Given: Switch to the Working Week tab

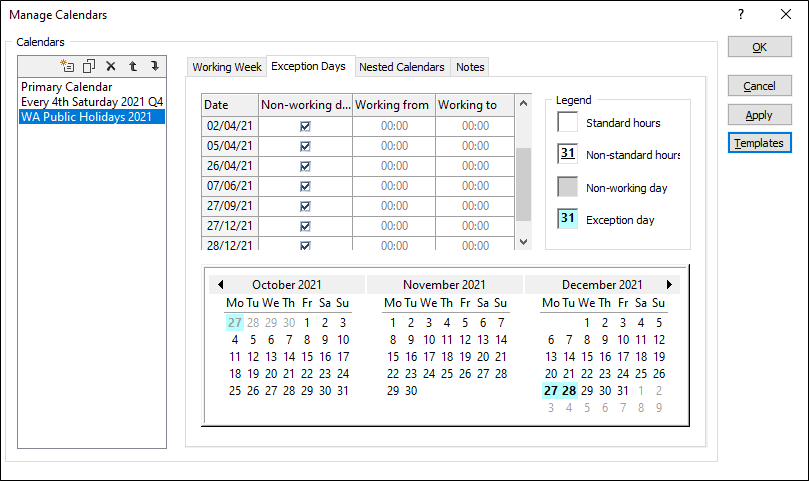Looking at the screenshot, I should [227, 67].
